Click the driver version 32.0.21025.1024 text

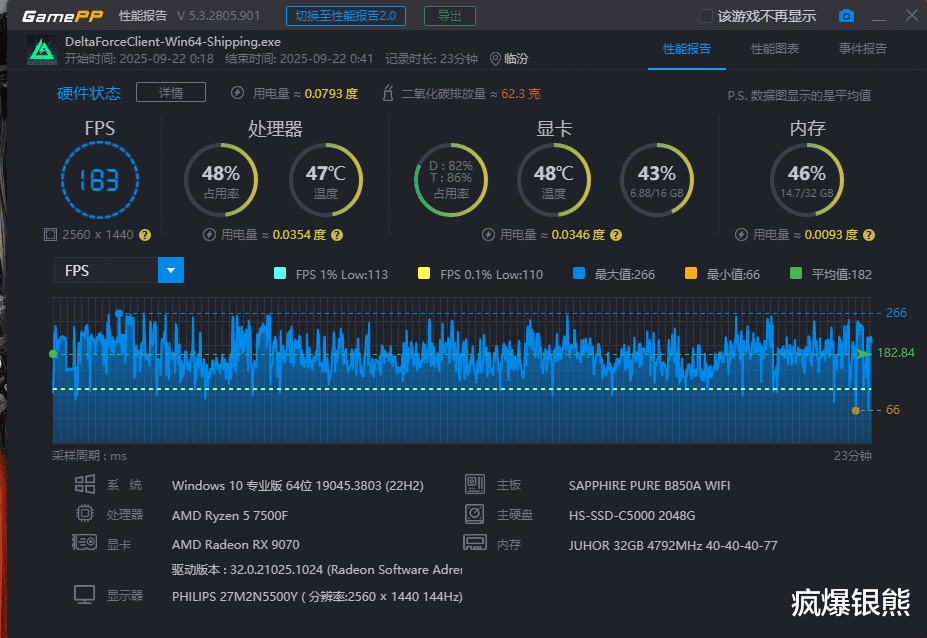coord(317,569)
